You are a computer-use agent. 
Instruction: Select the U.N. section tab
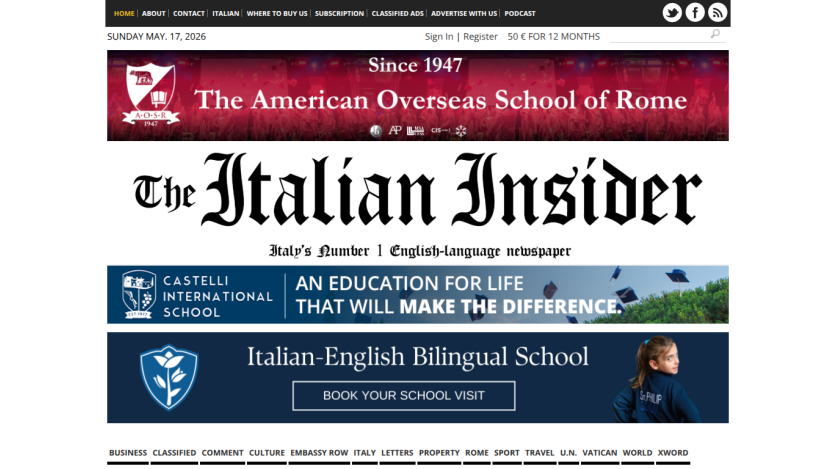pyautogui.click(x=568, y=453)
